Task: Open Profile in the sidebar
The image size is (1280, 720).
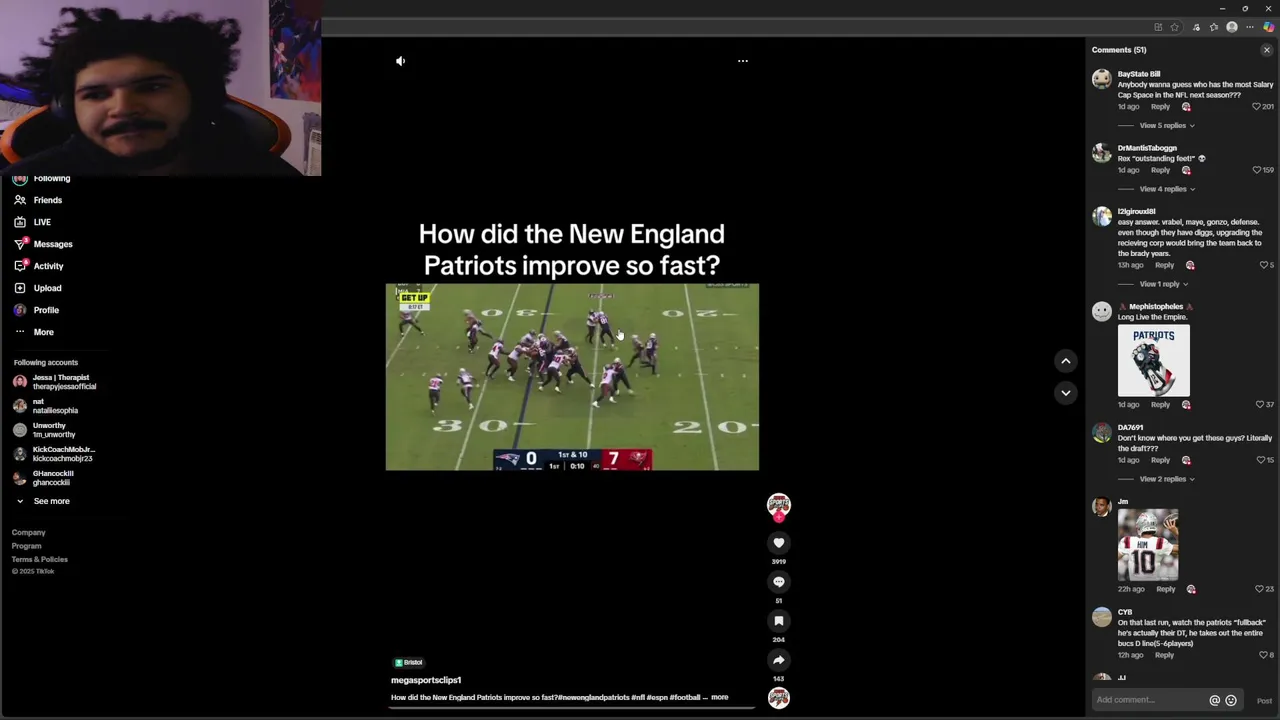Action: [x=36, y=310]
